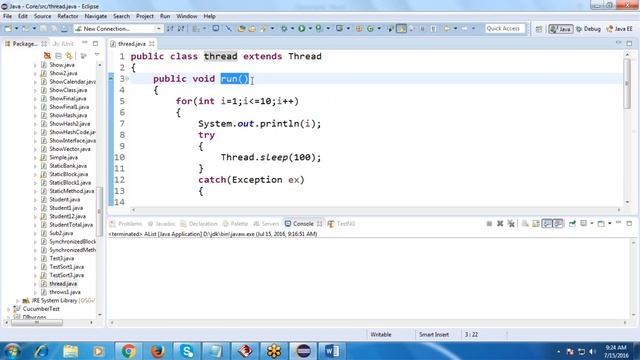Open the File menu
The height and width of the screenshot is (360, 640).
[x=7, y=16]
